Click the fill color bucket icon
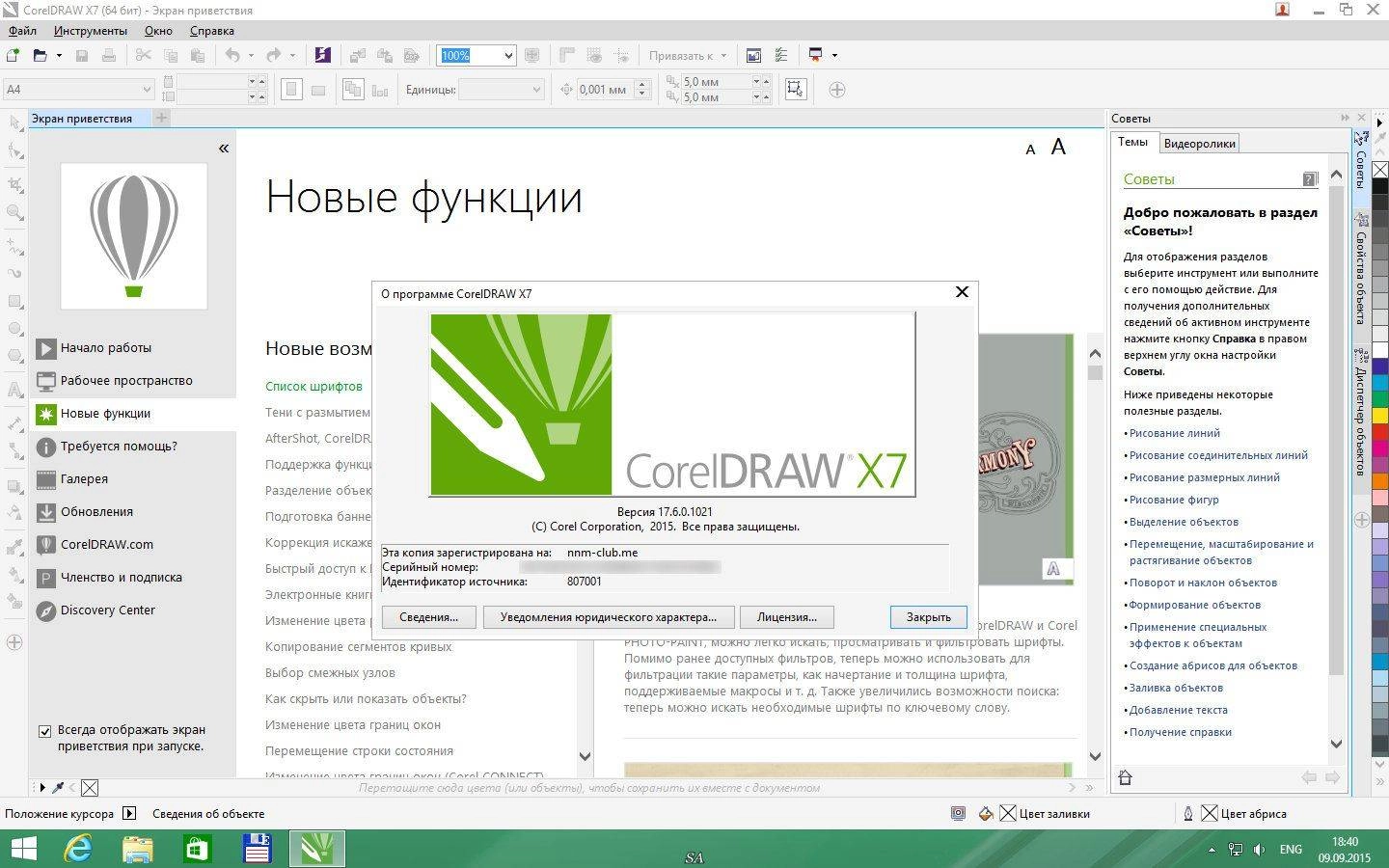 coord(986,813)
